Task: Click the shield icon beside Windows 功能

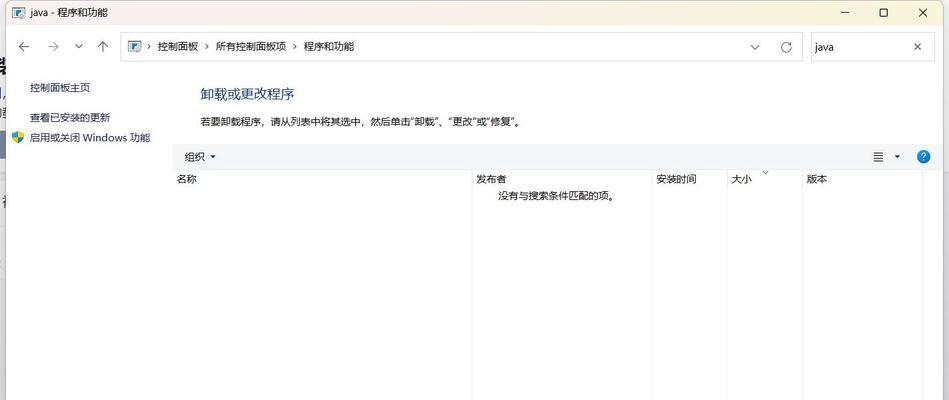Action: tap(18, 137)
